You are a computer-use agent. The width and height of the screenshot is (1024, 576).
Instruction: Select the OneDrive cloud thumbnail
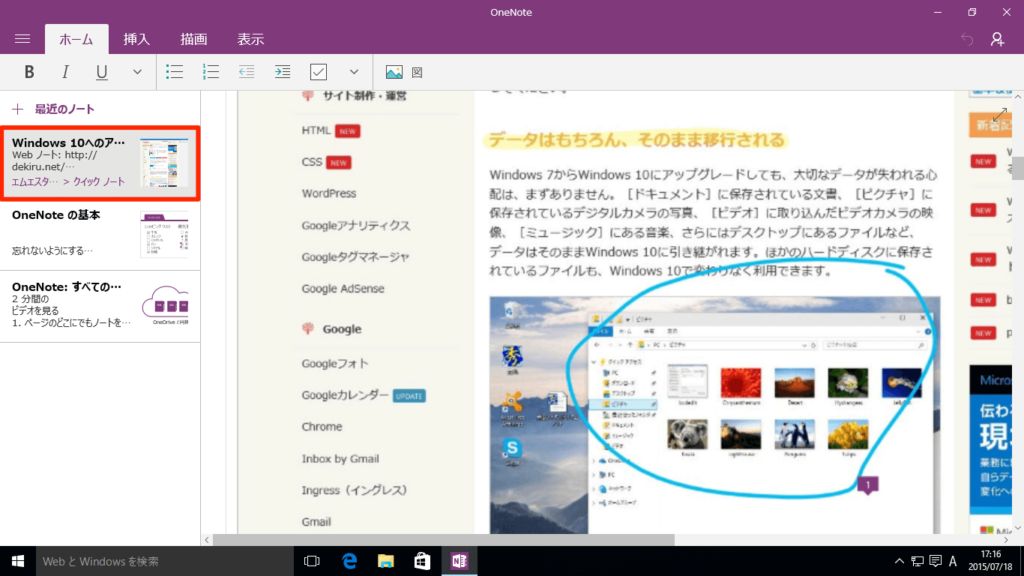pos(165,304)
